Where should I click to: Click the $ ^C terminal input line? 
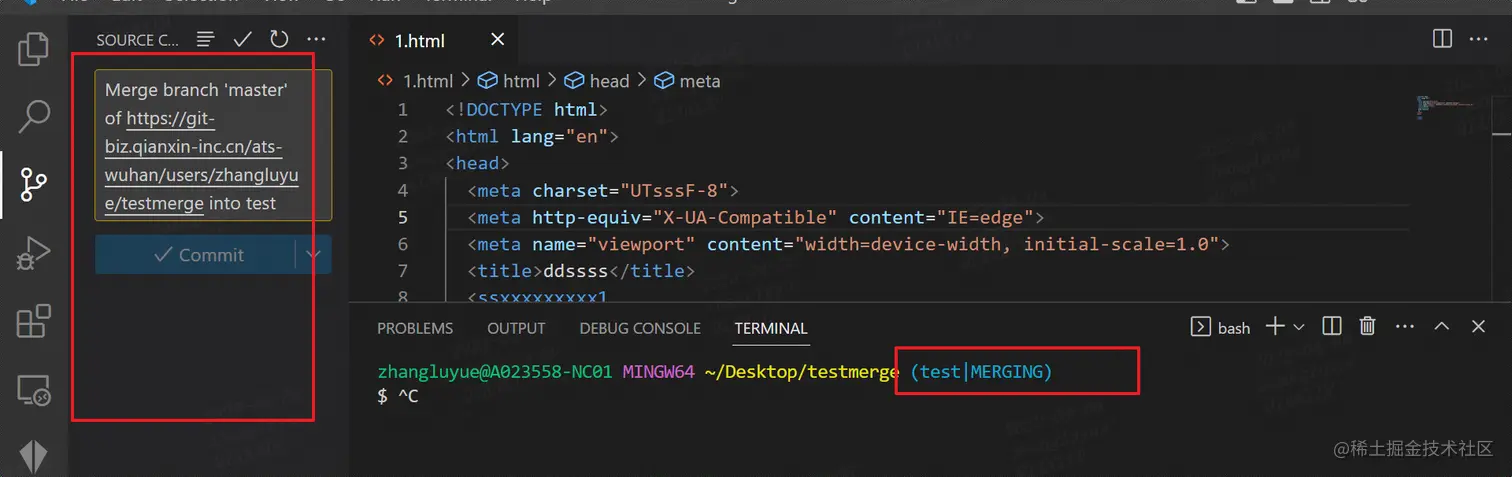pyautogui.click(x=398, y=397)
